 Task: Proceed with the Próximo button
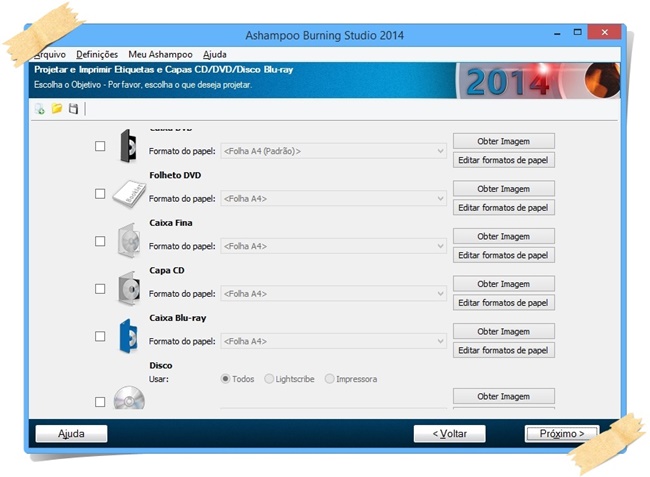[x=562, y=434]
